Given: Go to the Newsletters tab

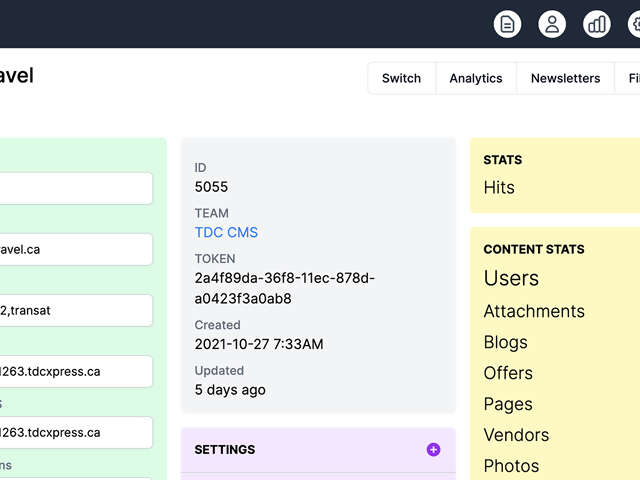Looking at the screenshot, I should click(x=565, y=78).
